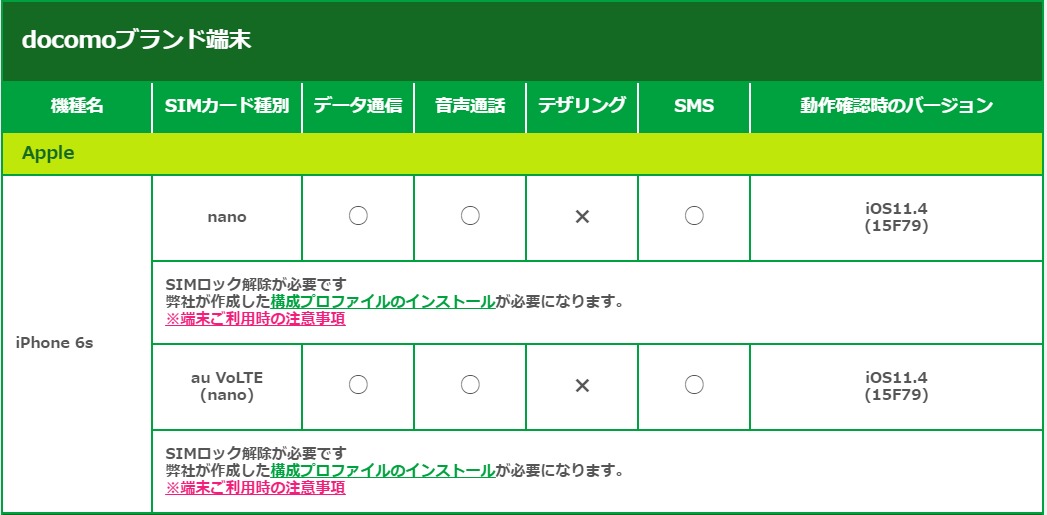Click the SMS circle in au VoLTE row
The image size is (1047, 515).
click(x=694, y=385)
